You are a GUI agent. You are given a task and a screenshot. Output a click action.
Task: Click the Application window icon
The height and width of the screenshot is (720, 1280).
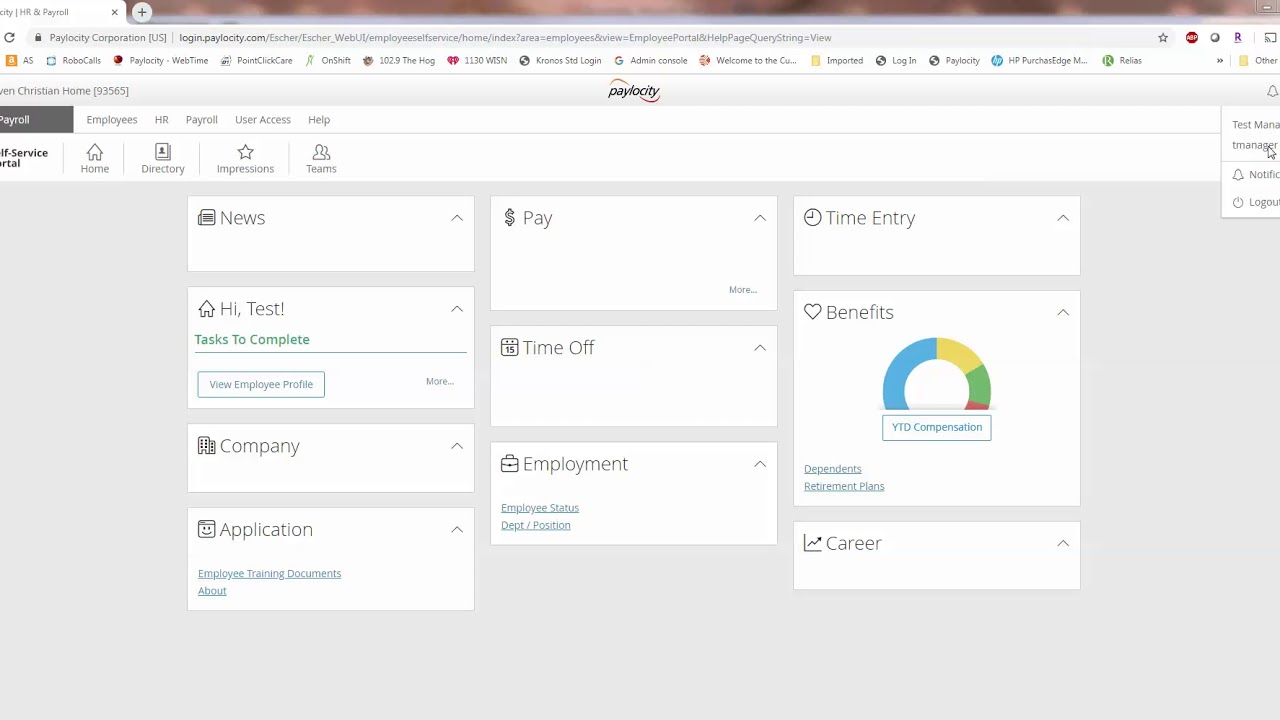click(206, 529)
